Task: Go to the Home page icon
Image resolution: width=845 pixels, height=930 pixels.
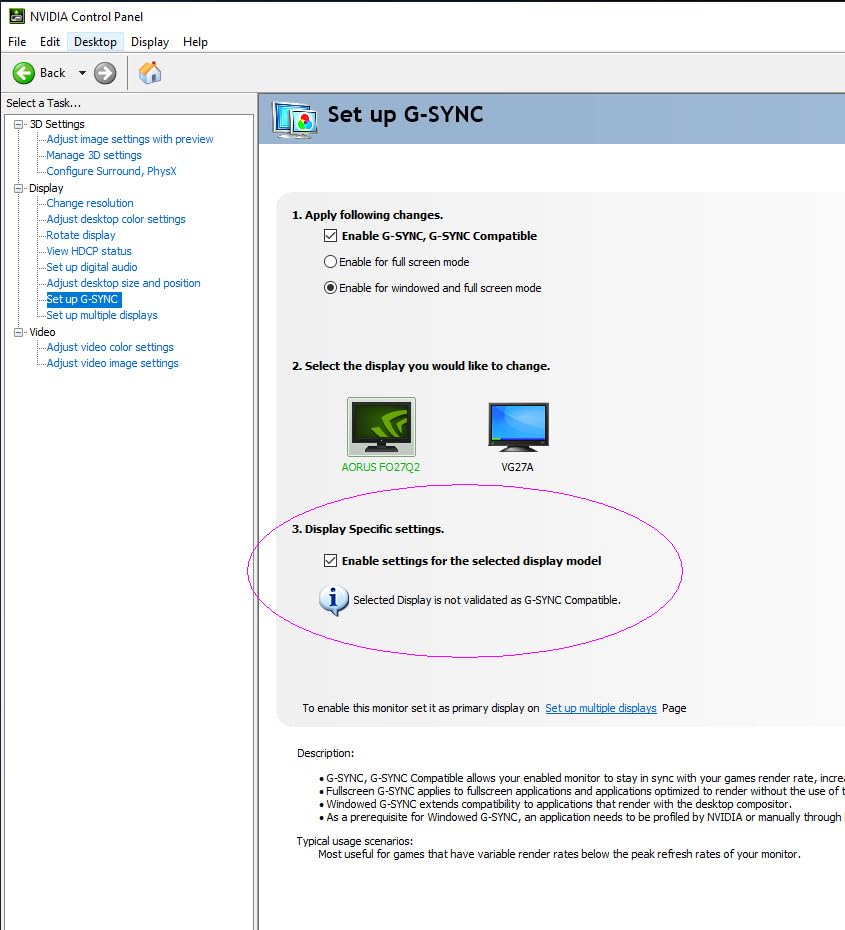Action: [x=150, y=72]
